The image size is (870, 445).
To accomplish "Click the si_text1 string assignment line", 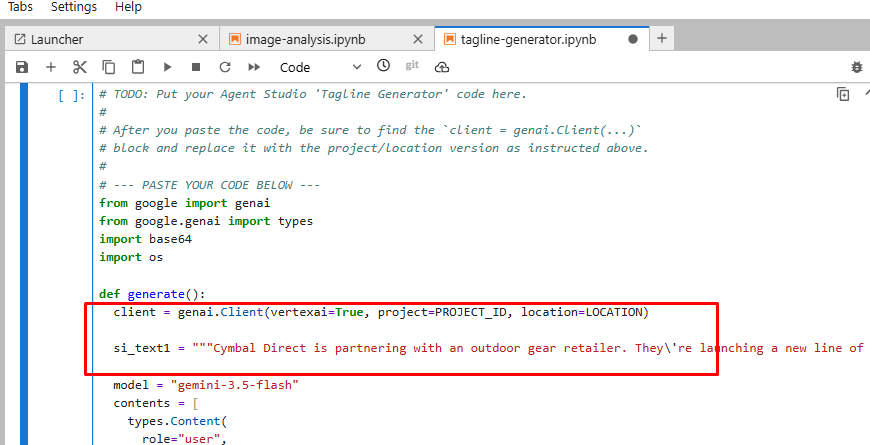I will (x=489, y=348).
